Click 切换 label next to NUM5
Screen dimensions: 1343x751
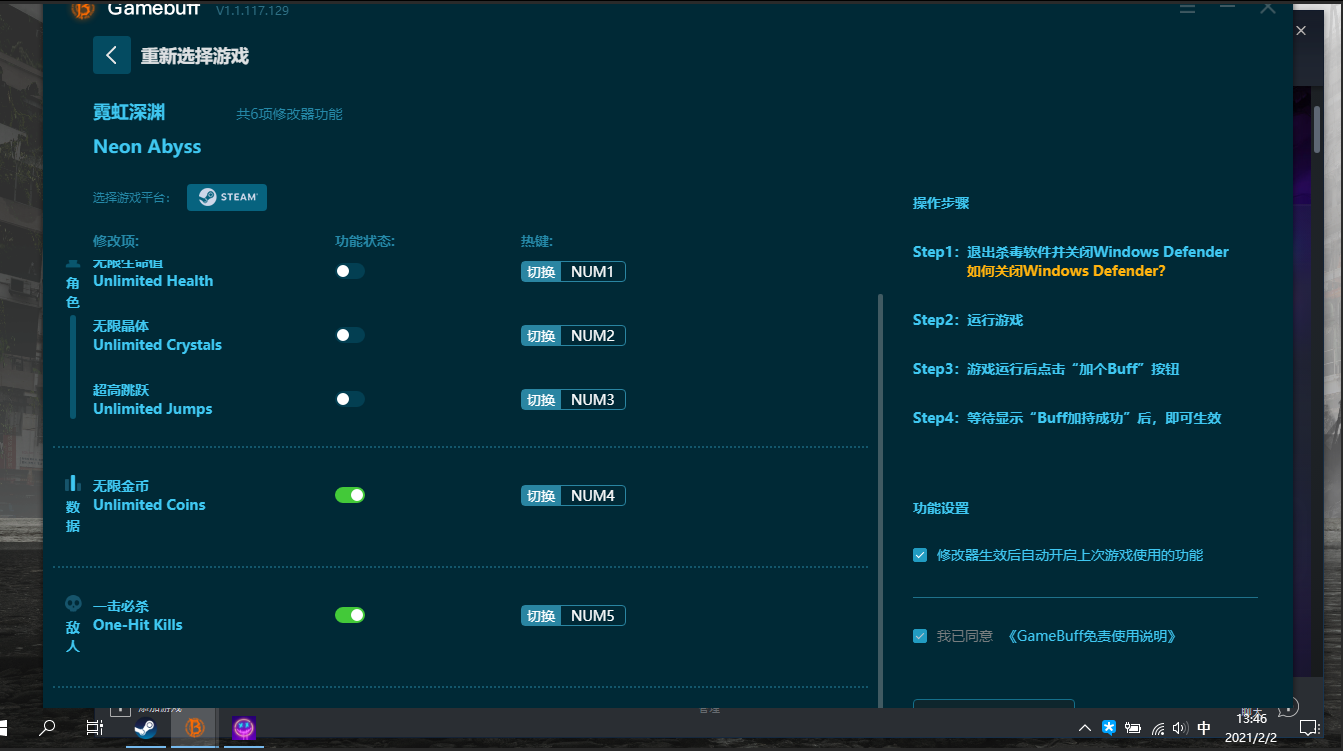tap(541, 616)
